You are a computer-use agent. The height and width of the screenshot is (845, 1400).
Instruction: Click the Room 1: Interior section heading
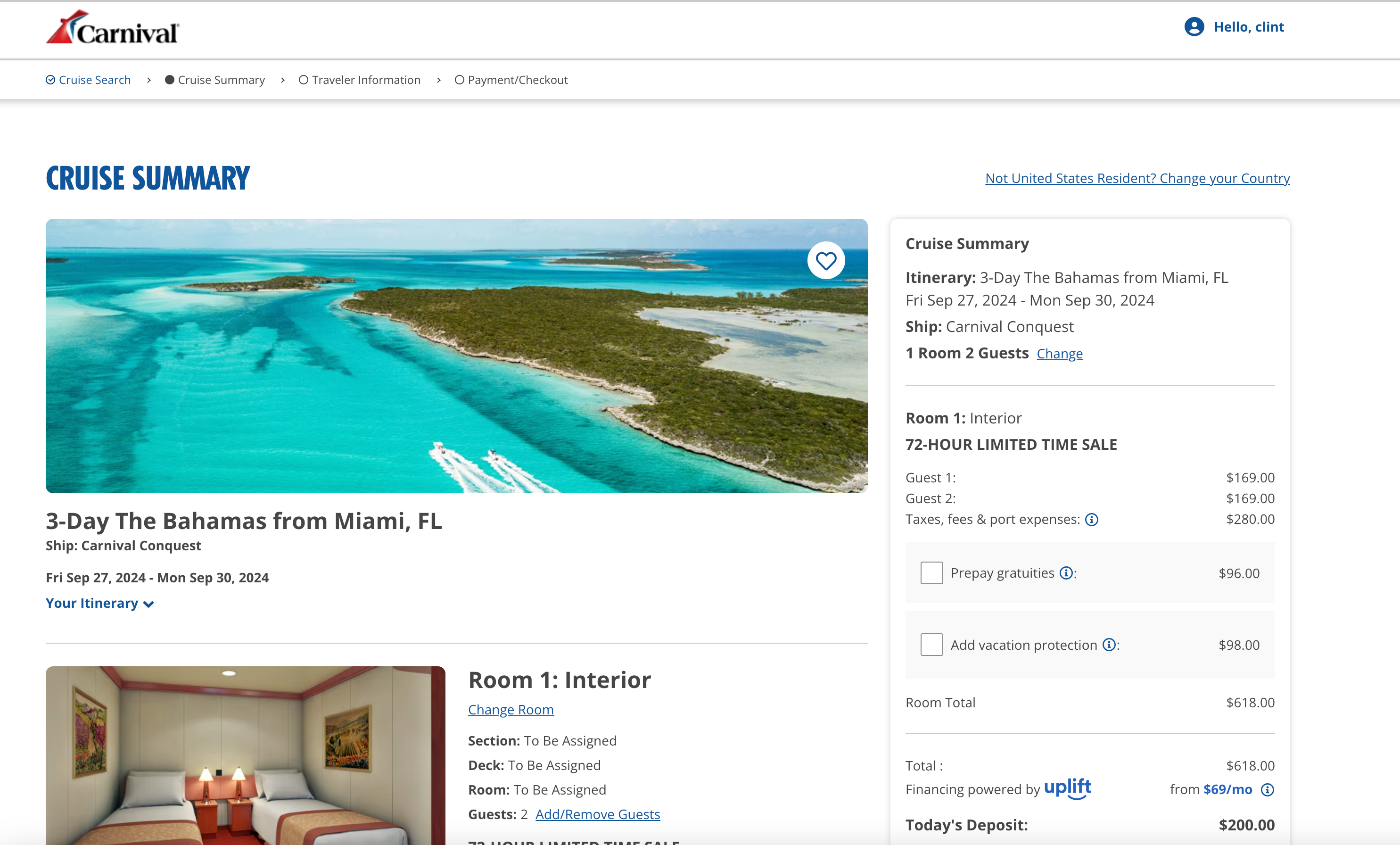pyautogui.click(x=559, y=680)
